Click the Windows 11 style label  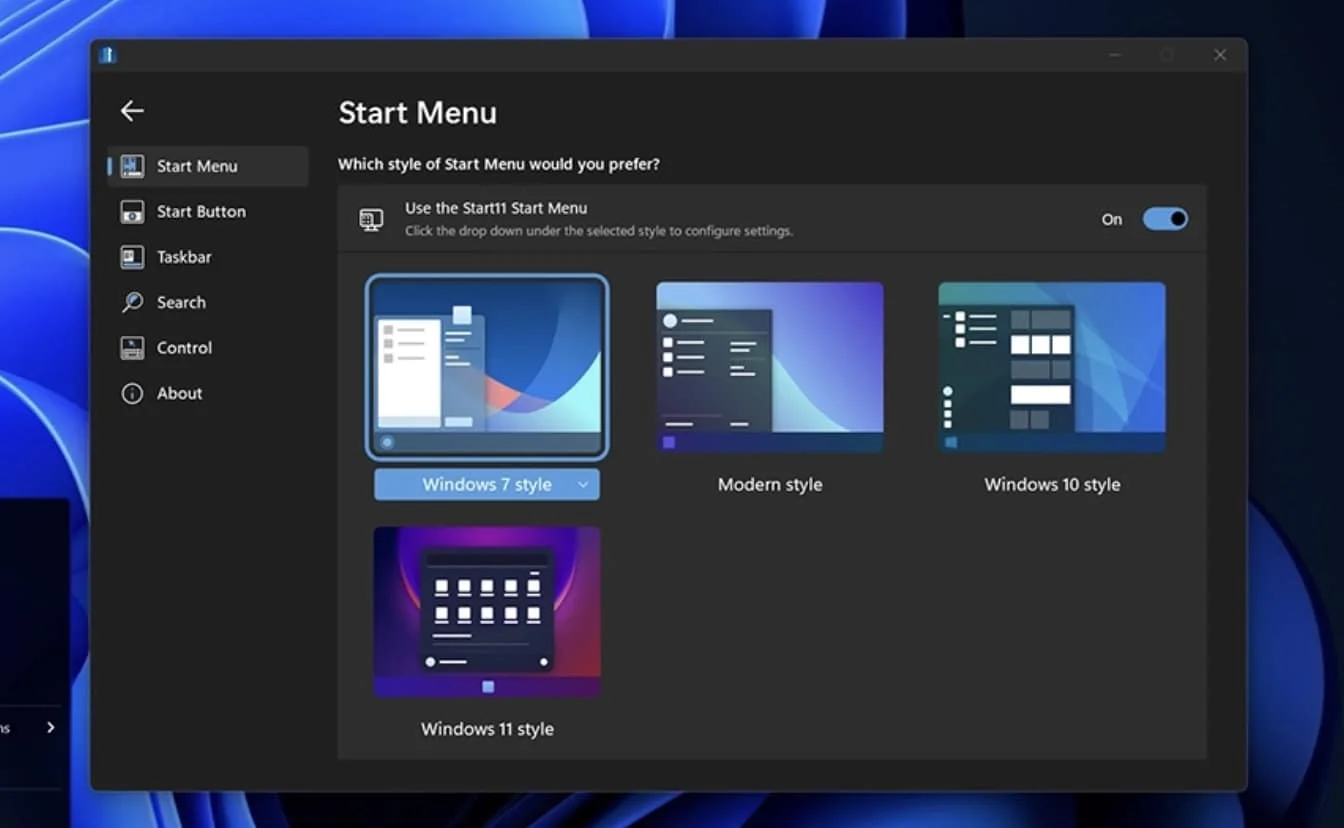coord(487,729)
